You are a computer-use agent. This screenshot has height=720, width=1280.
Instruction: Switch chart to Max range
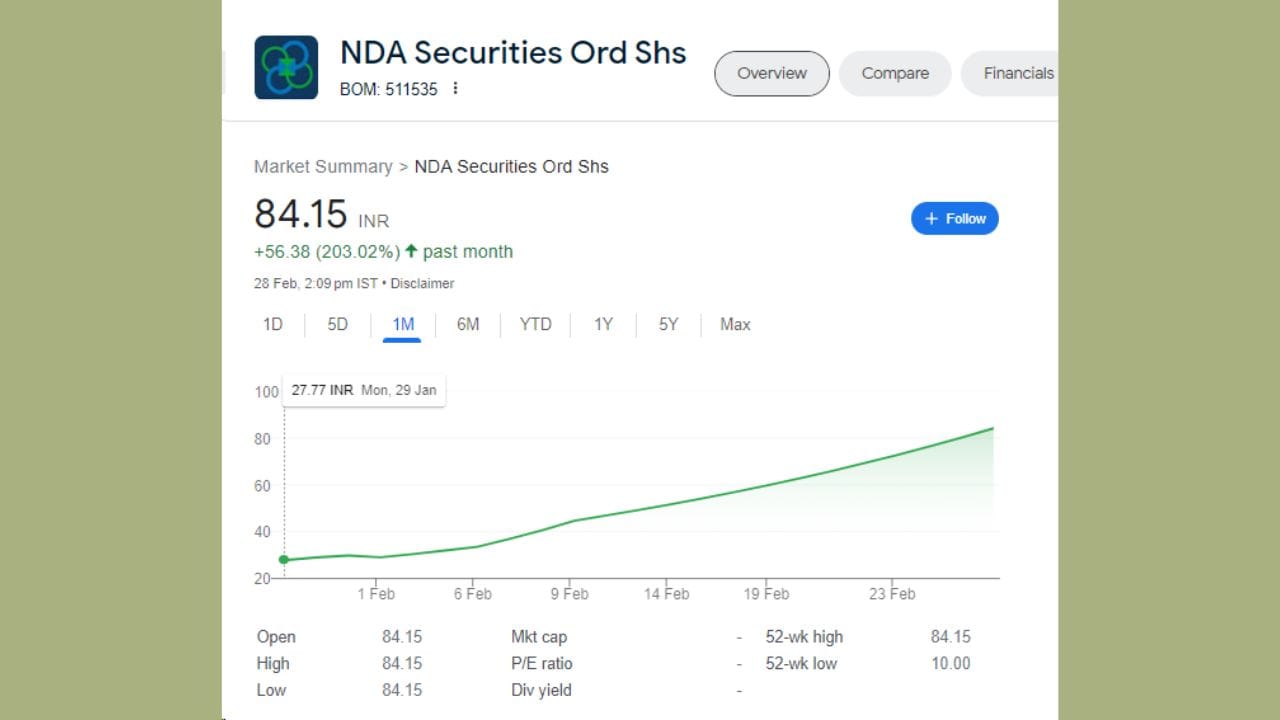coord(734,324)
